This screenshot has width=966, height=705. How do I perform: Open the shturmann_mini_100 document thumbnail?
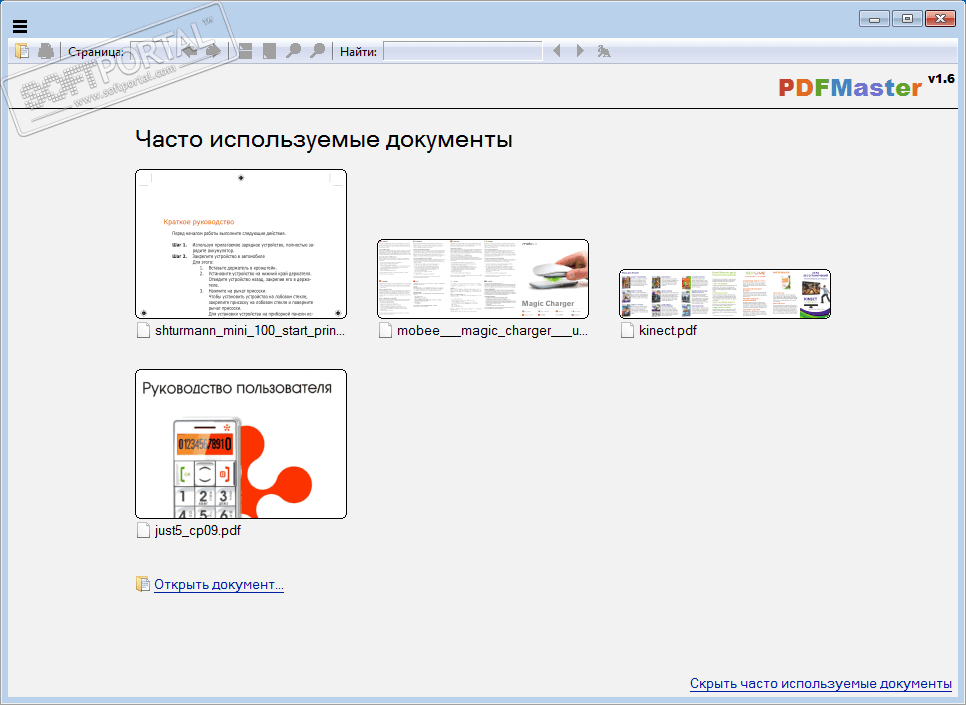click(241, 244)
